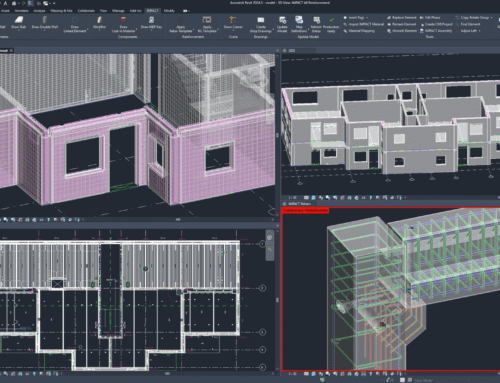Expand the Insert Tags dropdown
This screenshot has width=500, height=383.
pos(367,18)
